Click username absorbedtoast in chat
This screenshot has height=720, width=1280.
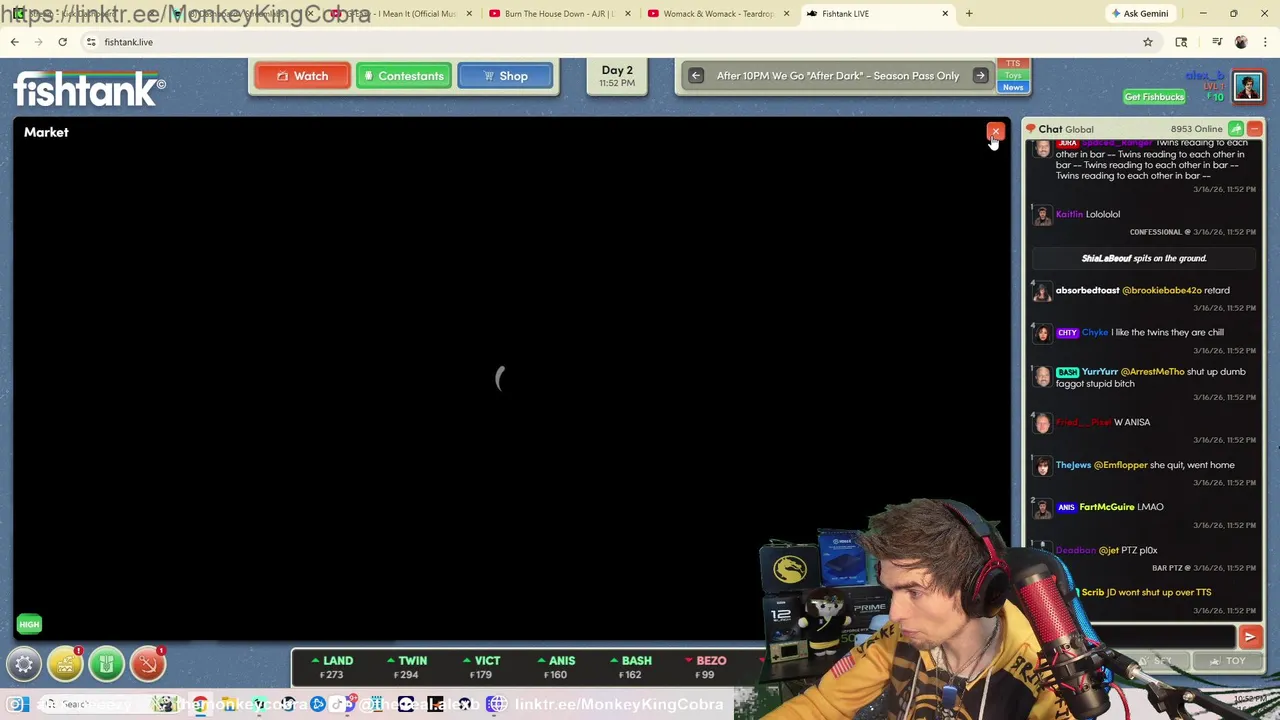point(1087,290)
